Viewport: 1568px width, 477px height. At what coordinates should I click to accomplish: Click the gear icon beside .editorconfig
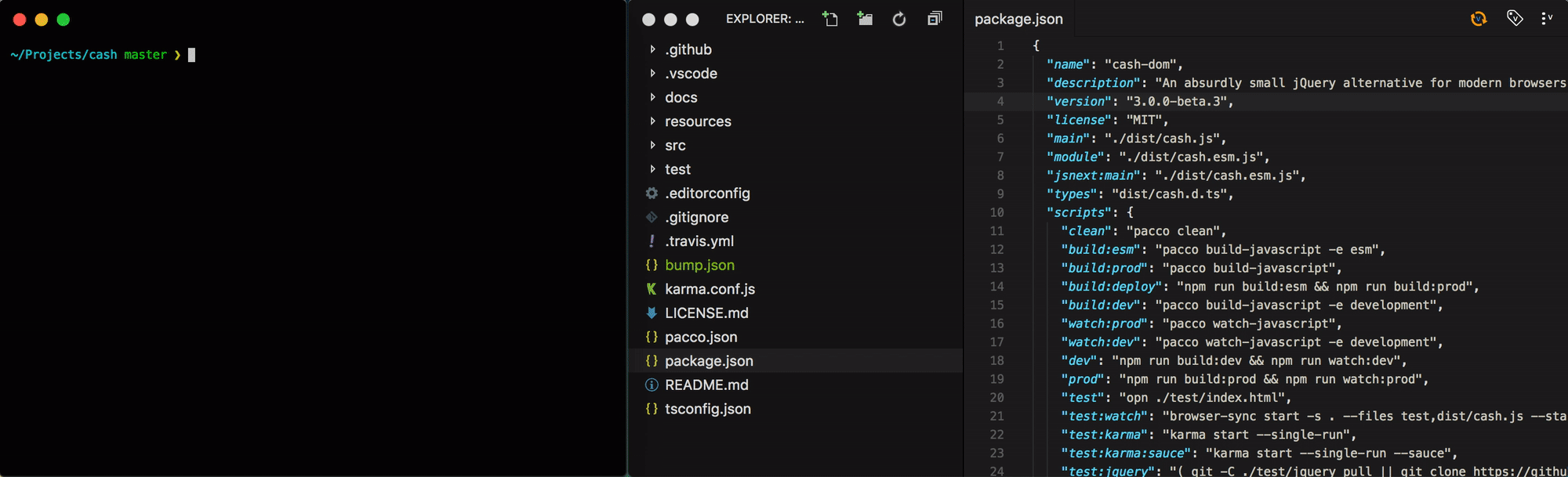652,193
